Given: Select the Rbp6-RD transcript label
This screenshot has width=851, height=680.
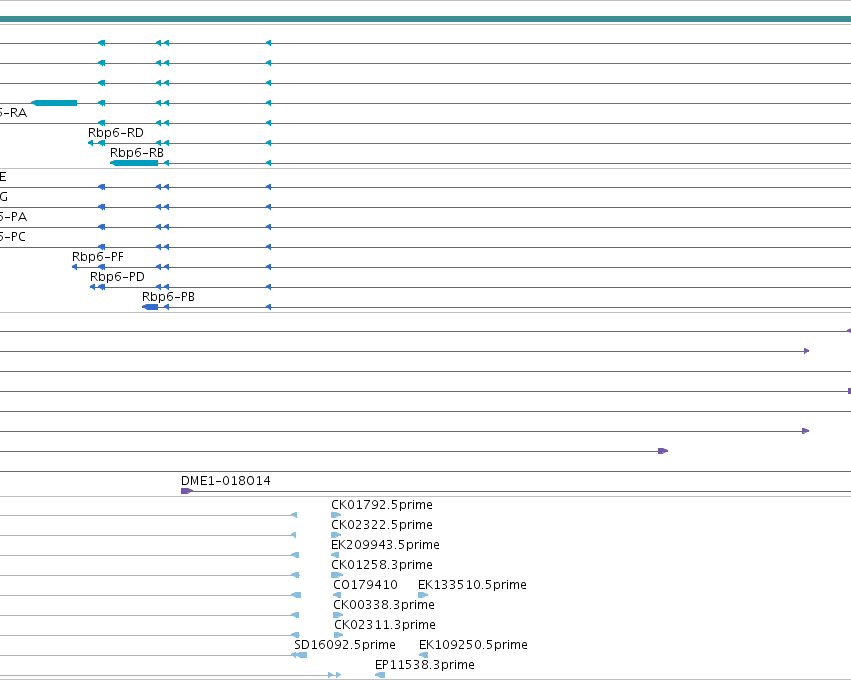Looking at the screenshot, I should pyautogui.click(x=116, y=133).
